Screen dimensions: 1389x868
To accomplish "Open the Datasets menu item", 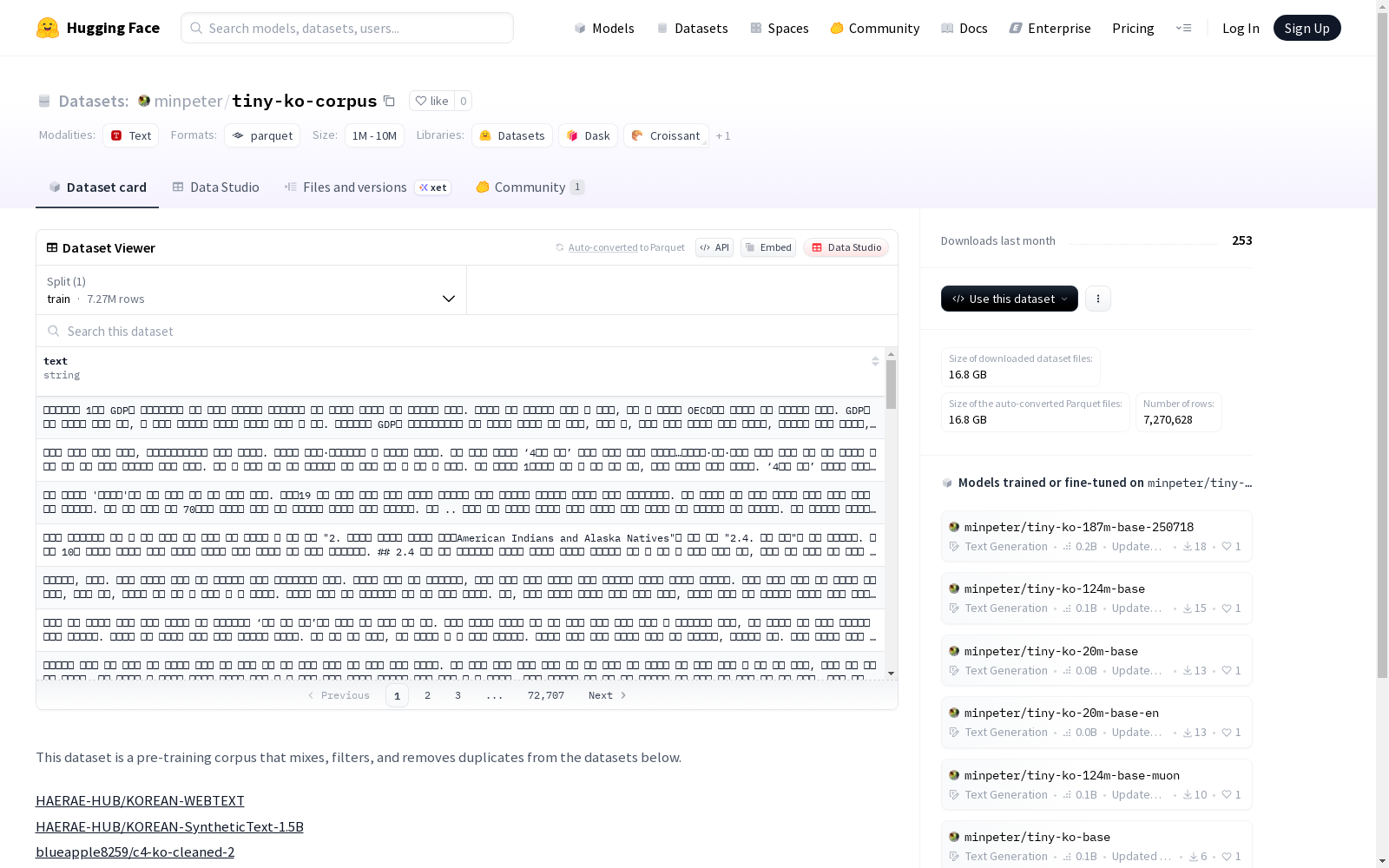I will coord(692,28).
